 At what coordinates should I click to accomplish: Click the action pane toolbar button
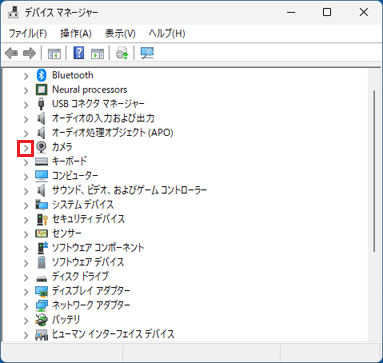[x=98, y=53]
